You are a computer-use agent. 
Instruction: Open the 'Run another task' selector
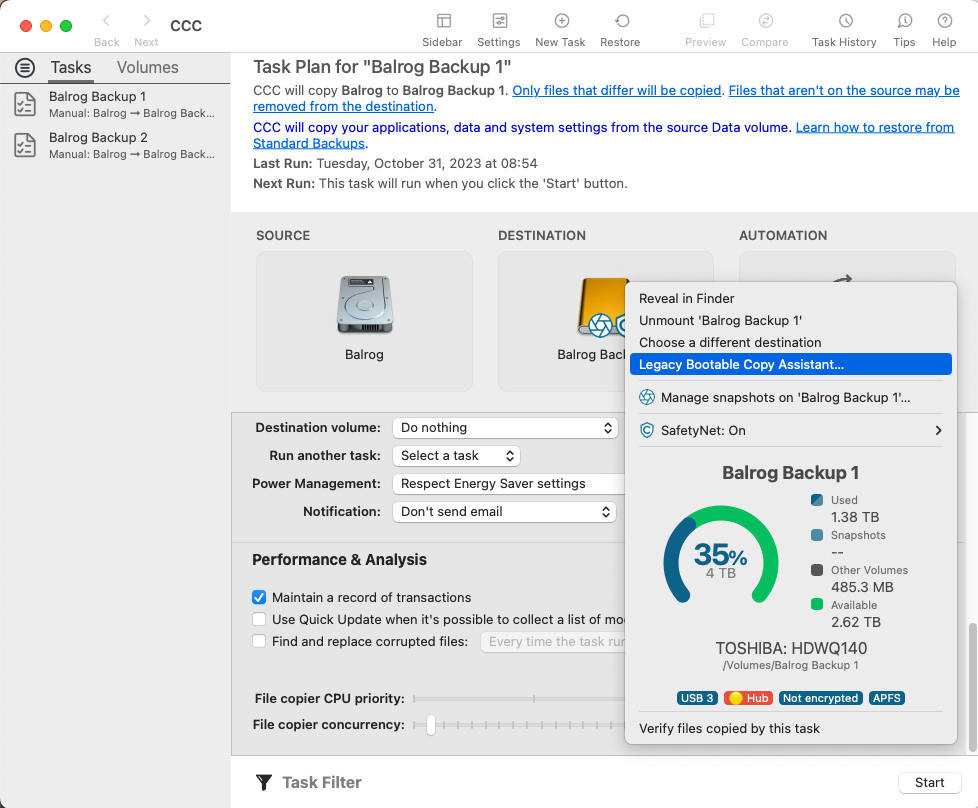click(456, 455)
